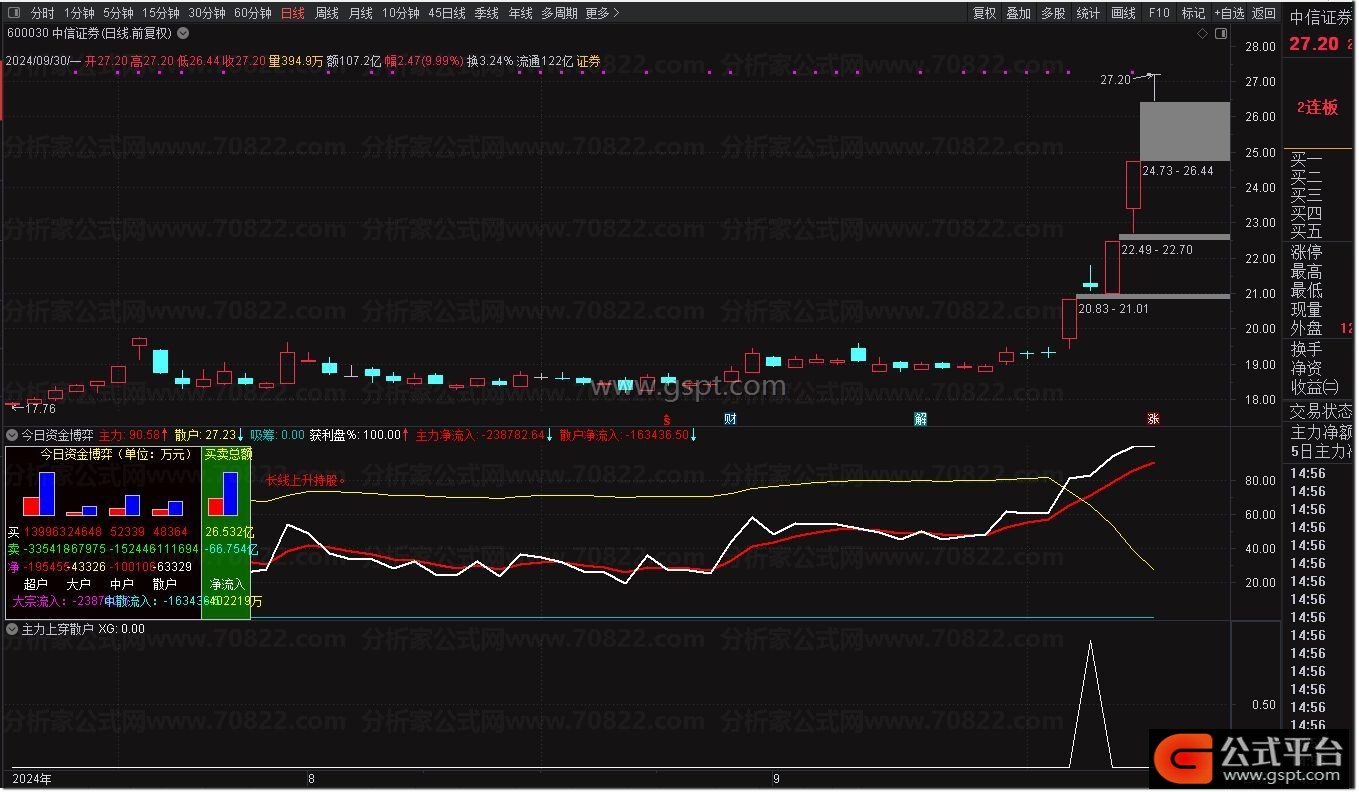This screenshot has height=792, width=1359.
Task: Open 多周期 multi-period view
Action: (559, 14)
